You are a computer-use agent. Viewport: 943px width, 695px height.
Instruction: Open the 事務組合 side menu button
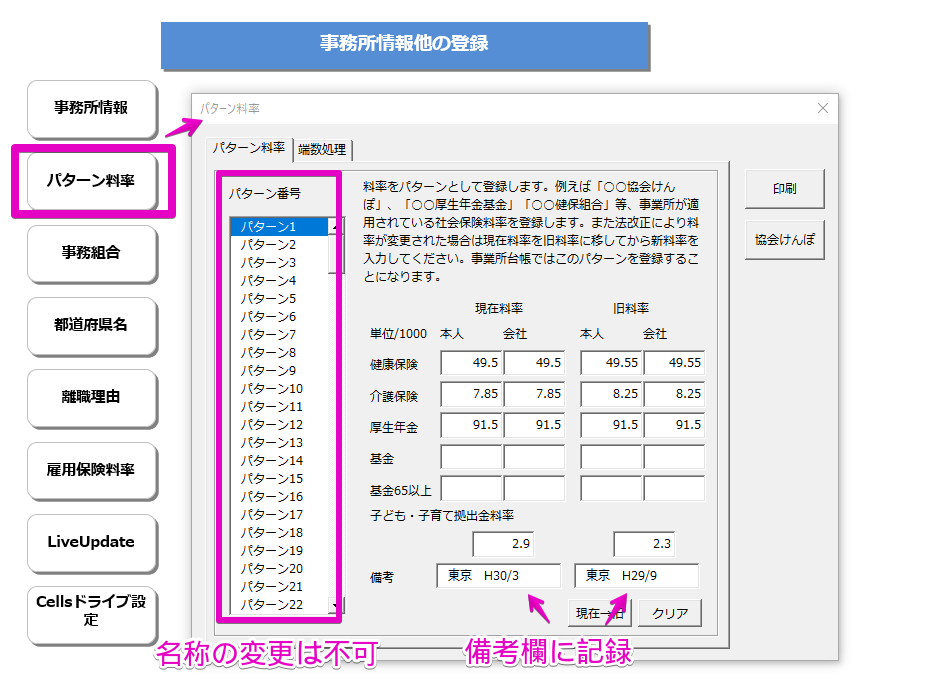[x=92, y=253]
